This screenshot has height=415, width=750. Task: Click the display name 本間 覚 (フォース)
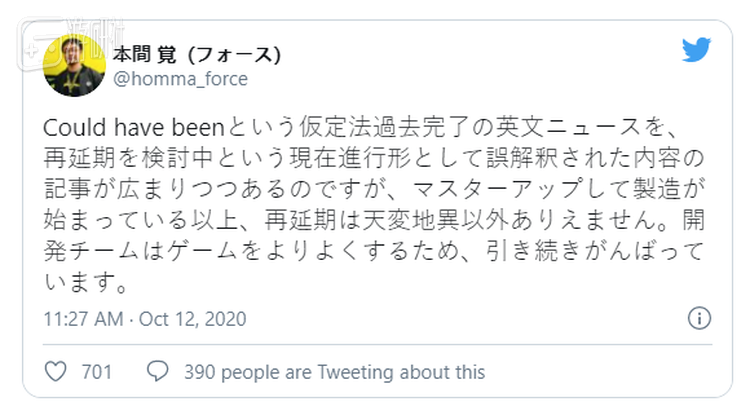coord(195,53)
